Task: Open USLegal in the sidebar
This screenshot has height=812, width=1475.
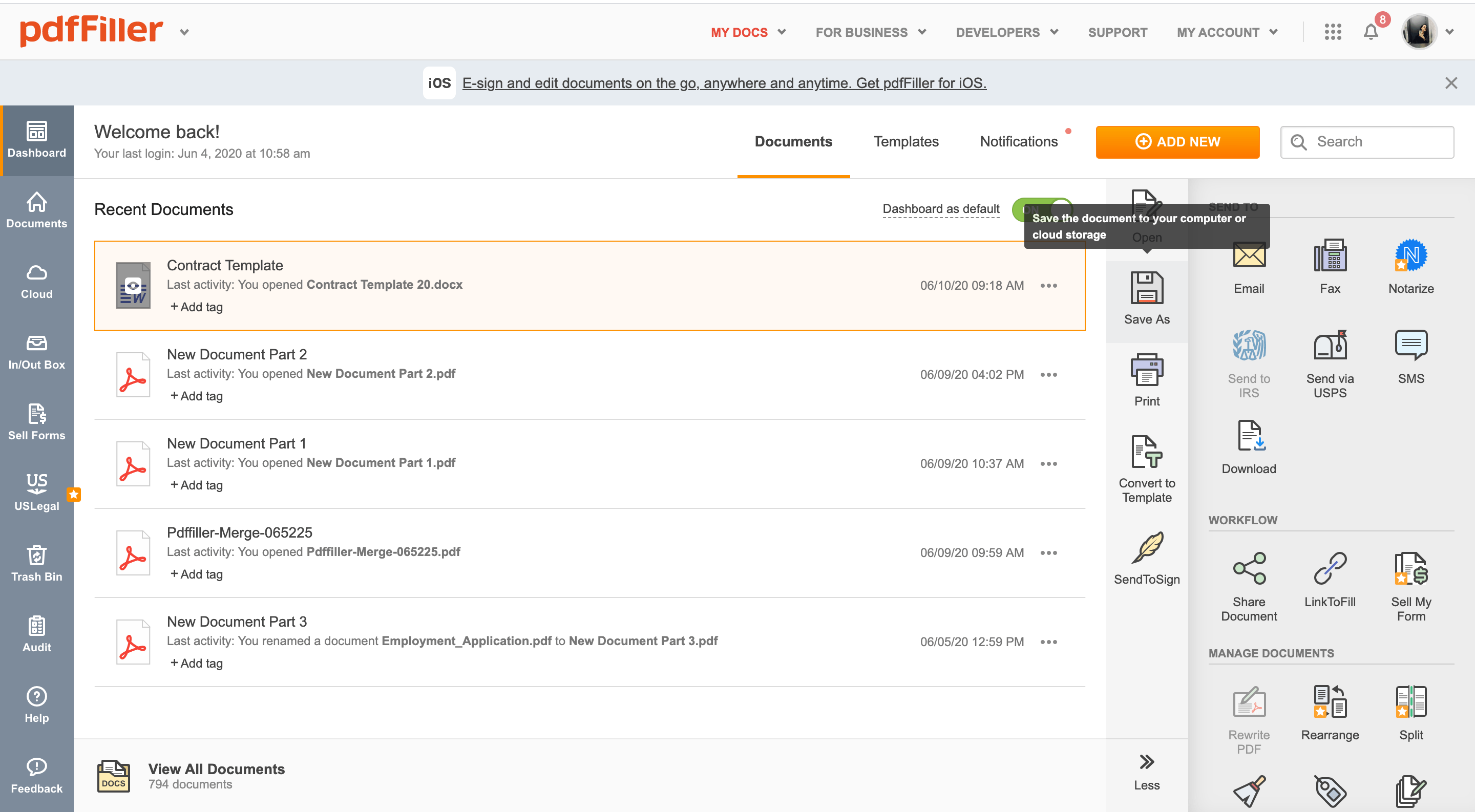Action: pyautogui.click(x=37, y=493)
